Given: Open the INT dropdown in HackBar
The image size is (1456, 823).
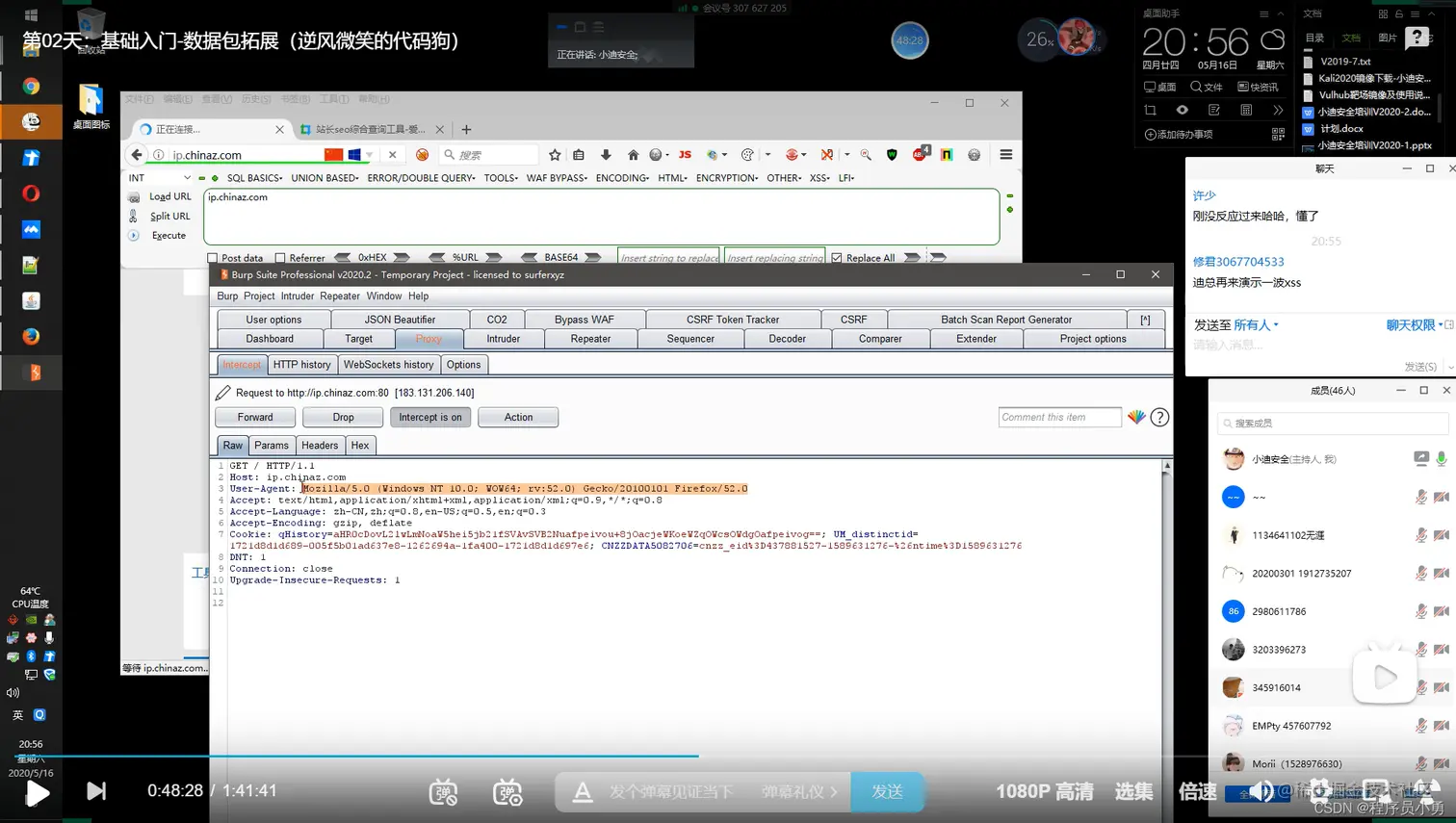Looking at the screenshot, I should (x=160, y=178).
